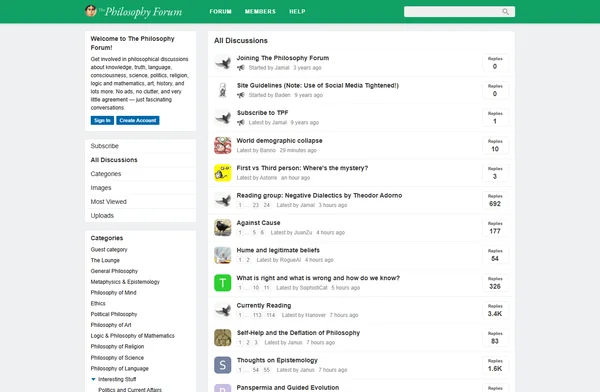The image size is (600, 392).
Task: Open Most Viewed in the sidebar
Action: tap(140, 202)
